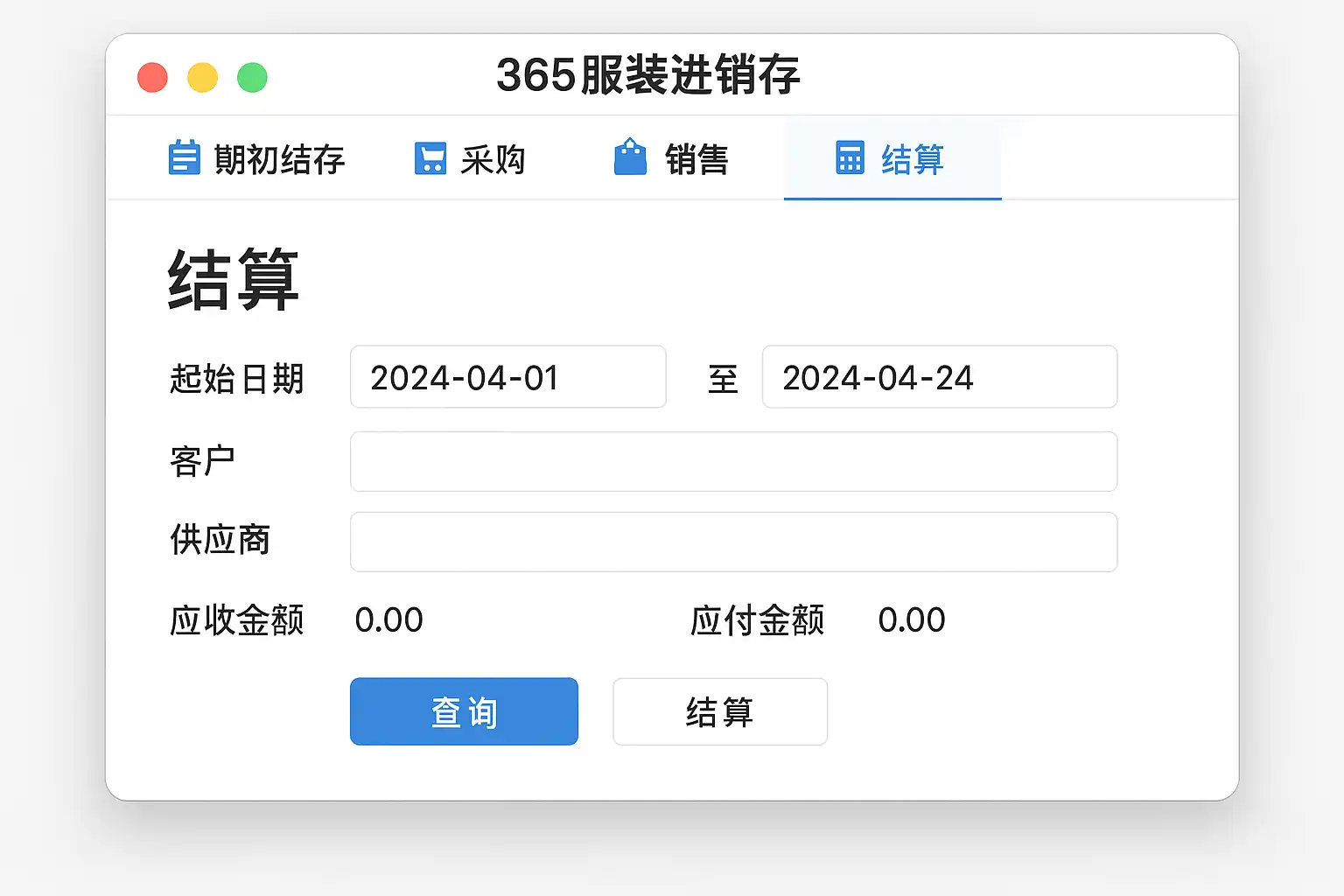Click the large 结算 page heading
The height and width of the screenshot is (896, 1344).
click(x=234, y=280)
